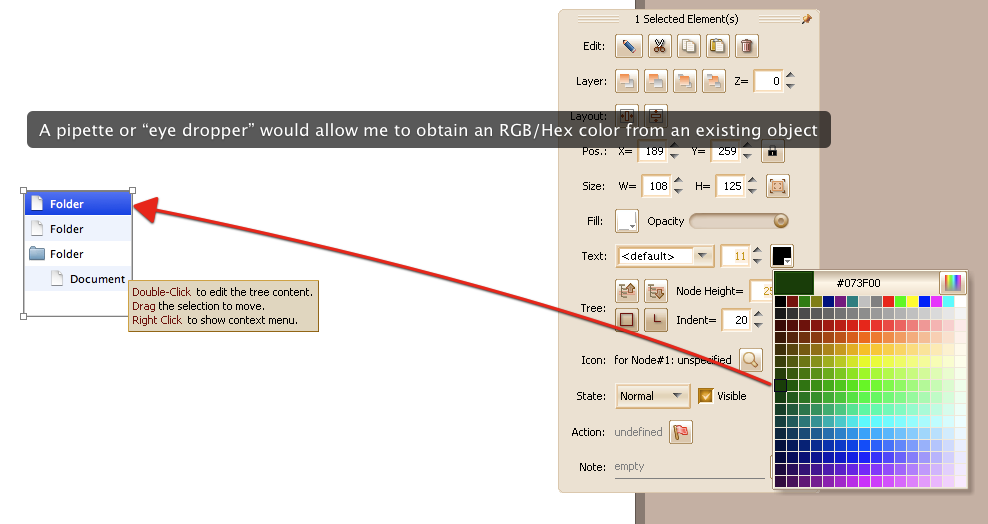Screen dimensions: 988x524
Task: Paste from clipboard icon
Action: 717,46
